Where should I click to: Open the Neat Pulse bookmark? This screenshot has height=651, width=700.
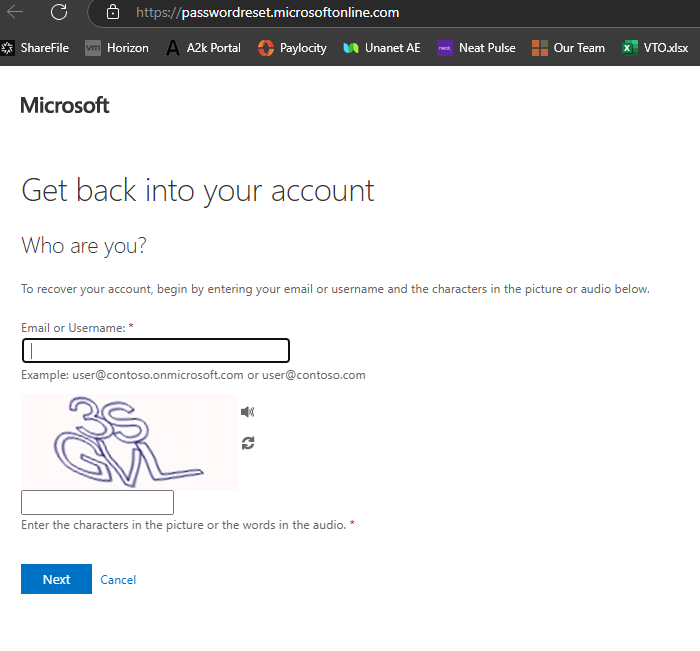(476, 48)
